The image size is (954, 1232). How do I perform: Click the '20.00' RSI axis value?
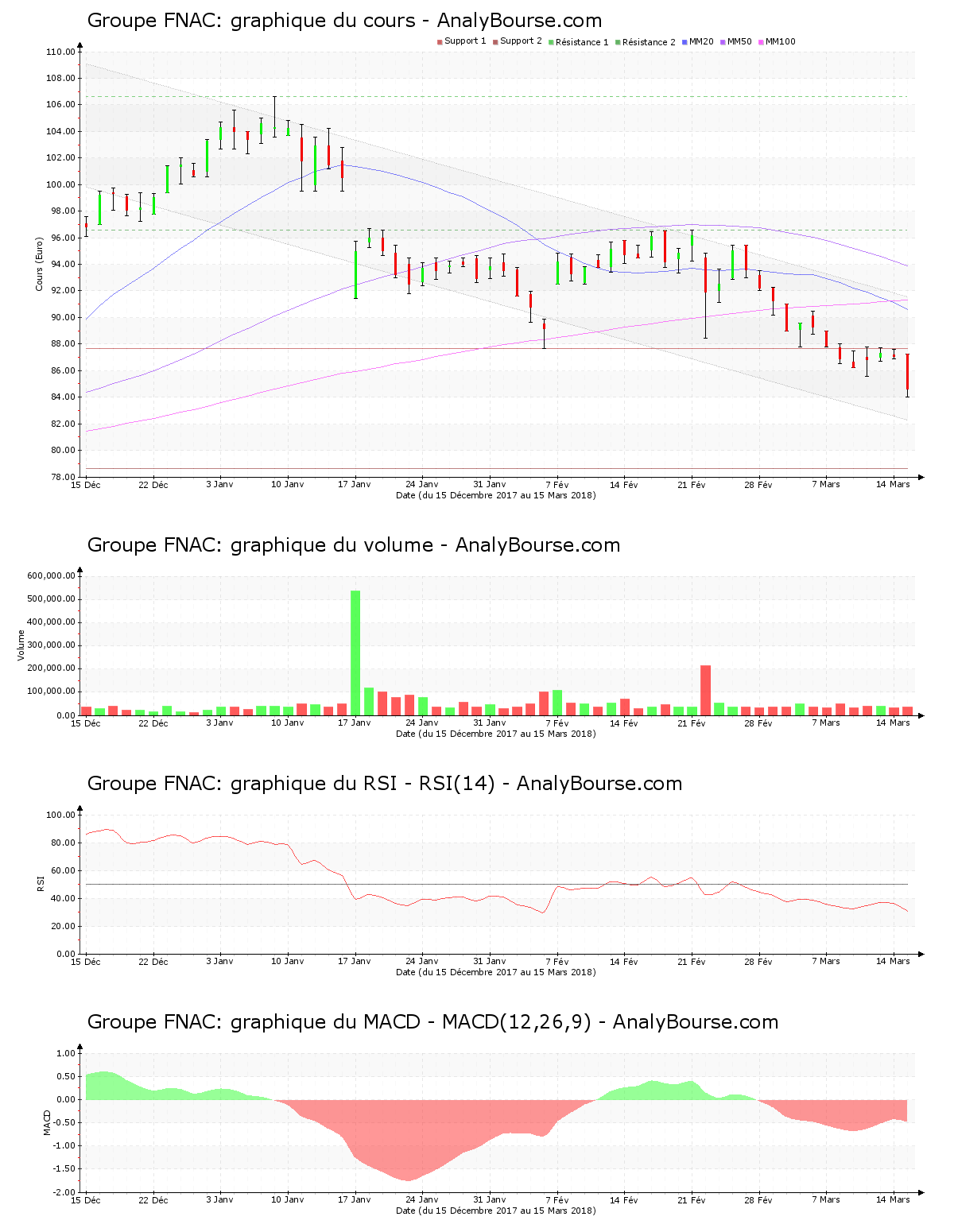pyautogui.click(x=63, y=927)
